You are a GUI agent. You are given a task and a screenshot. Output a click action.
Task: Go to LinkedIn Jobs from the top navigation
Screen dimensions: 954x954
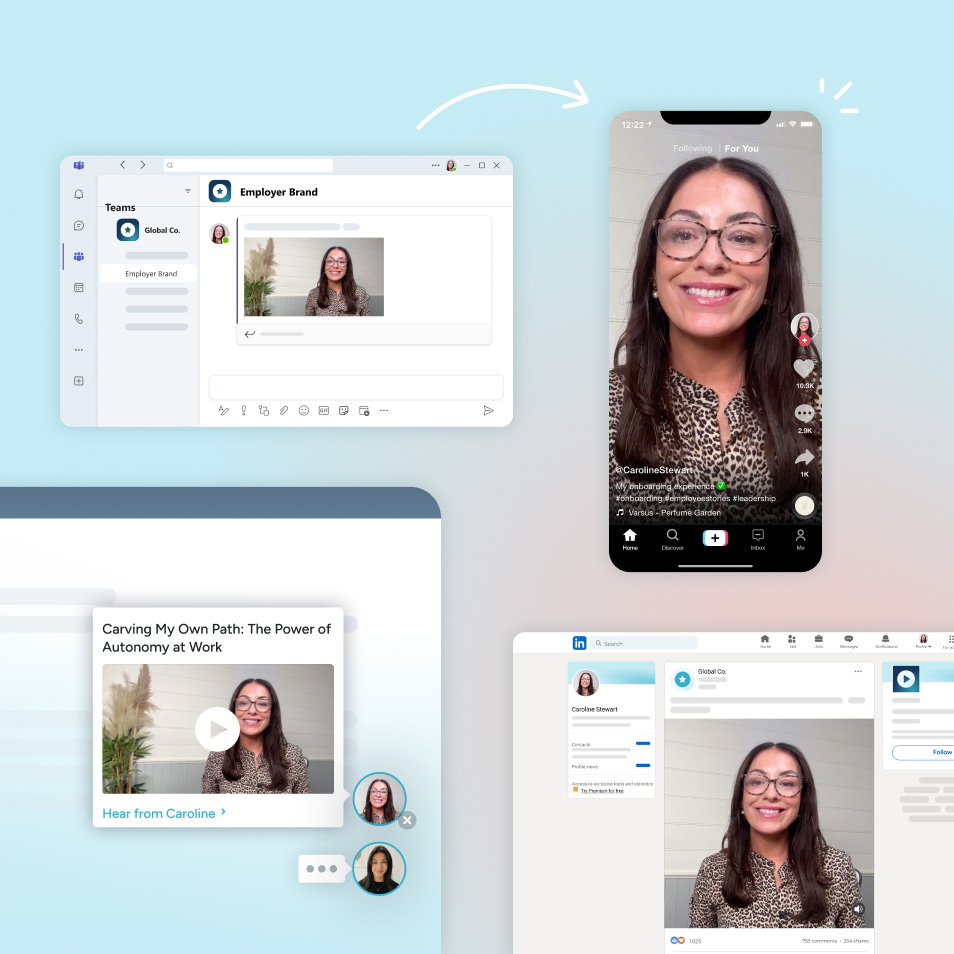(x=818, y=640)
